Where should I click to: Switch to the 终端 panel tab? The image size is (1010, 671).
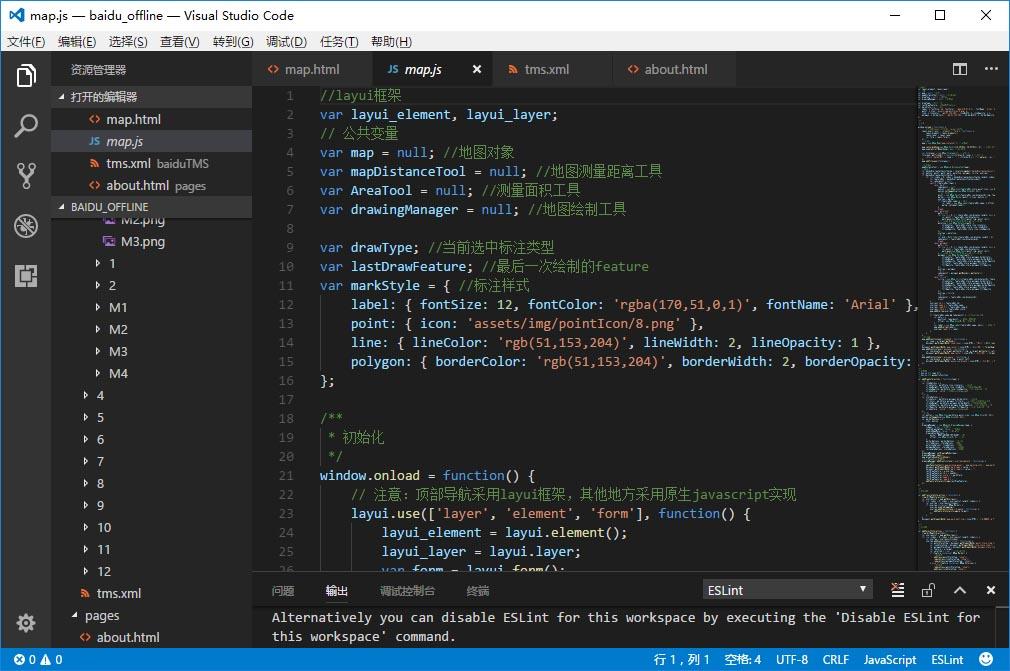click(x=477, y=591)
